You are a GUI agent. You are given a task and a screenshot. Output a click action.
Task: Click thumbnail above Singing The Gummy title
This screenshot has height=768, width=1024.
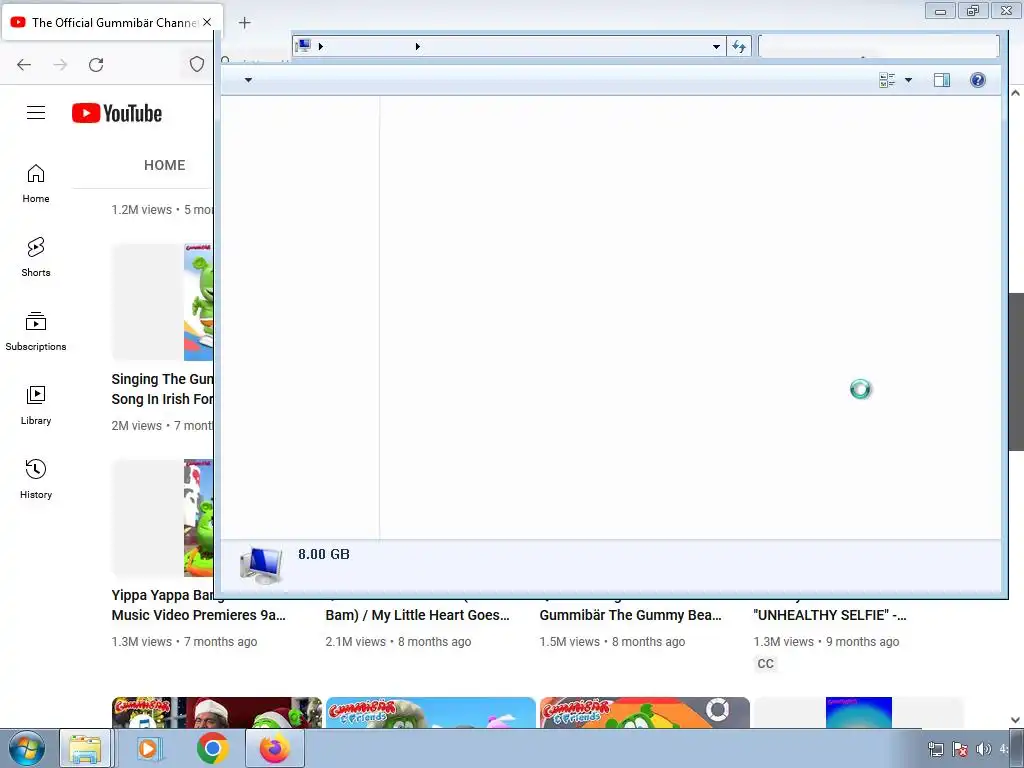(163, 302)
